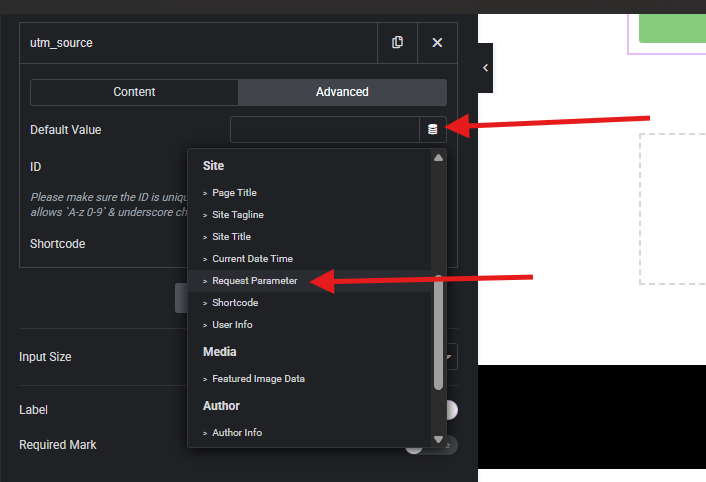Click the duplicate icon for utm_source field
This screenshot has height=482, width=706.
click(397, 43)
